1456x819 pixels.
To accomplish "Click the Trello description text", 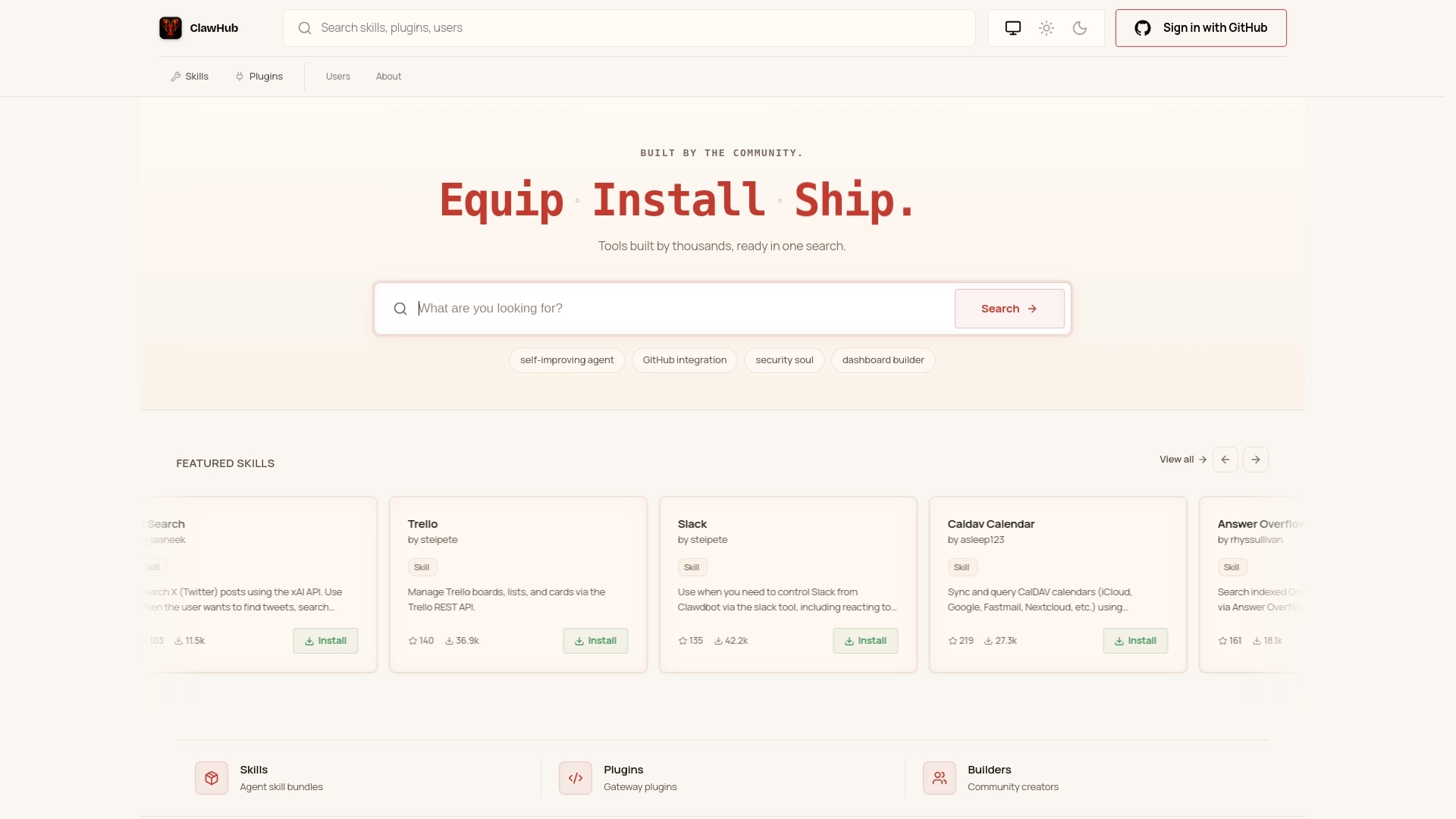I will [x=507, y=600].
